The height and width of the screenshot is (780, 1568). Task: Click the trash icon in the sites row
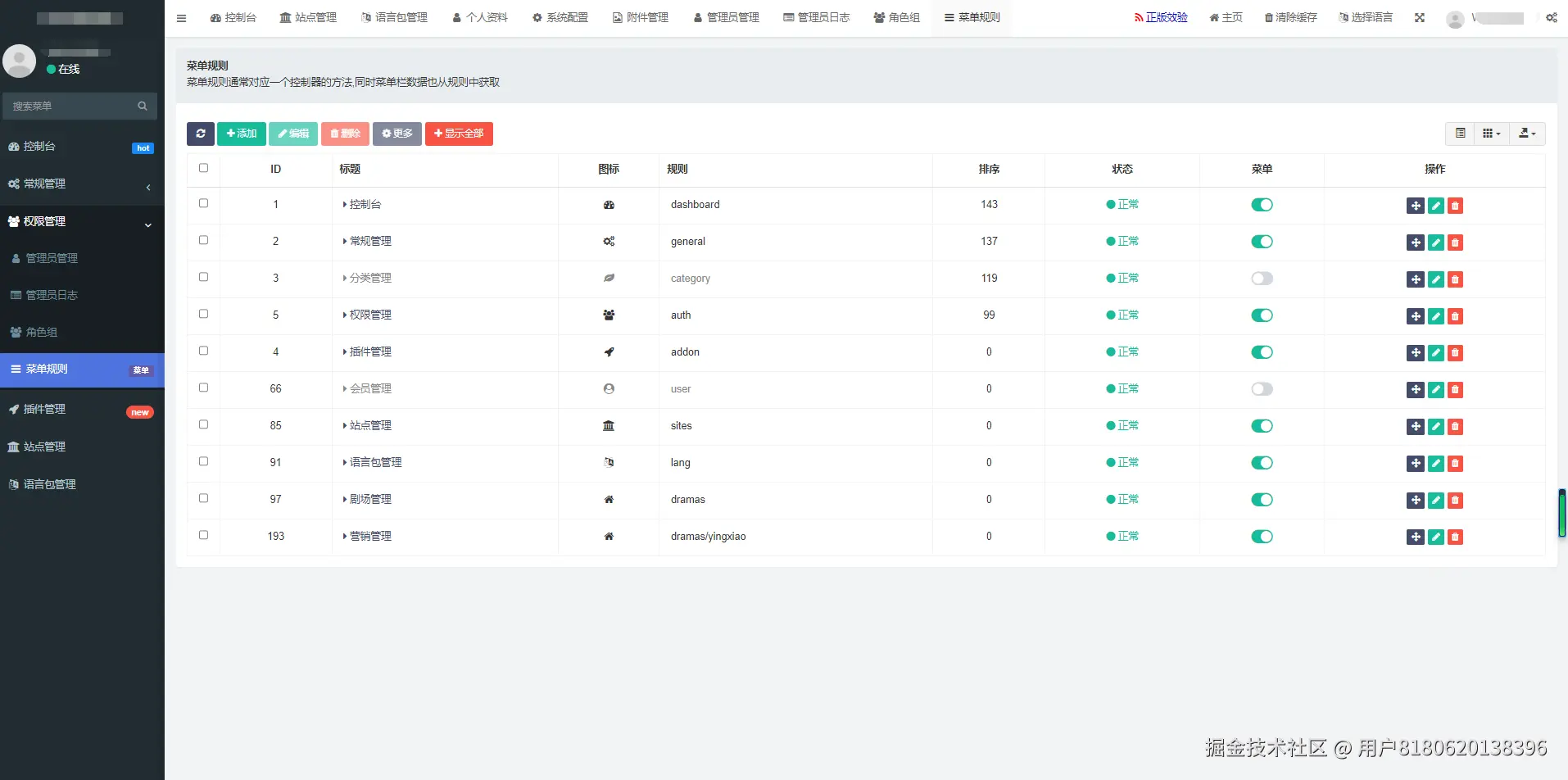(1455, 427)
